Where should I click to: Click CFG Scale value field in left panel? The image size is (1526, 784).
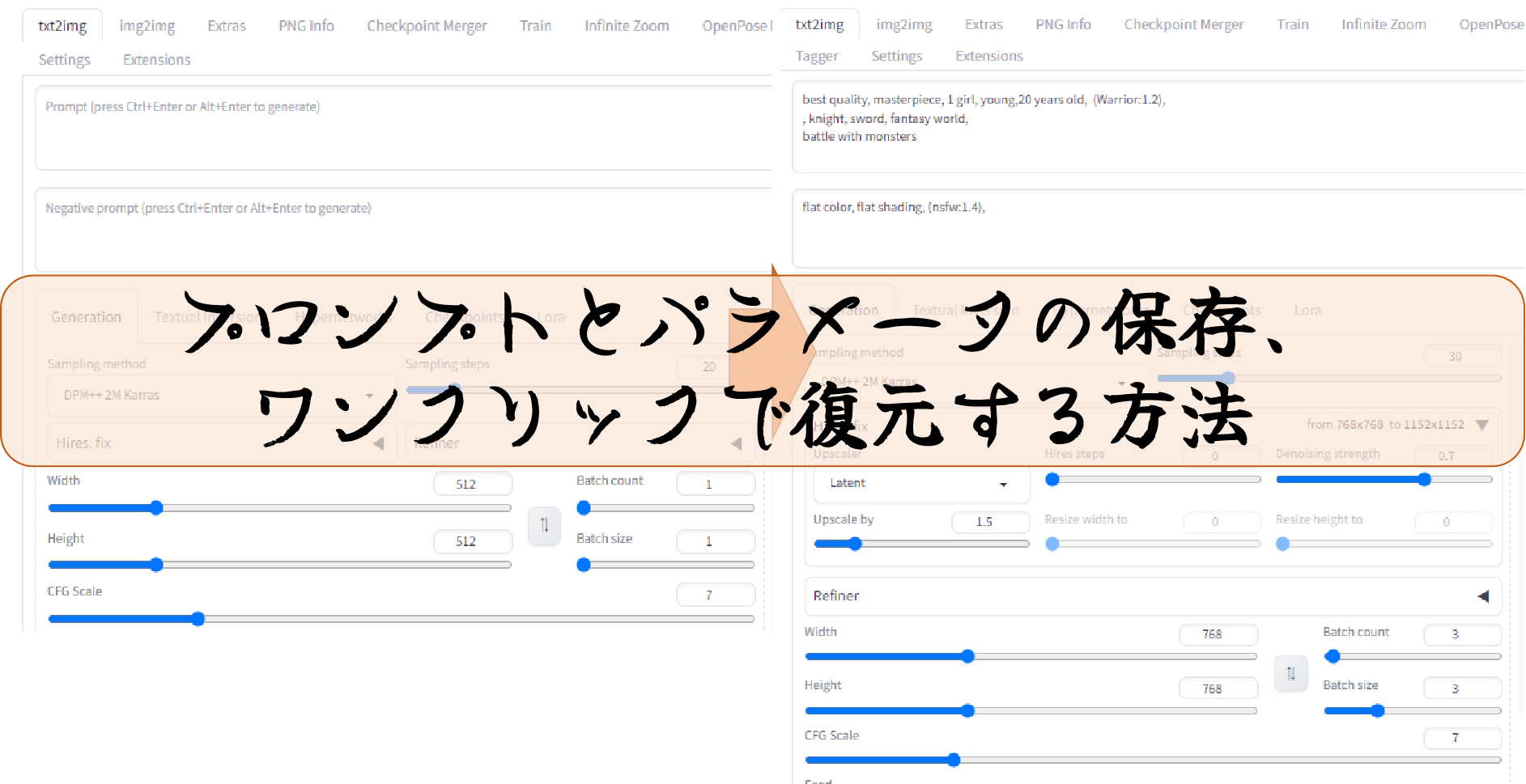[x=716, y=595]
